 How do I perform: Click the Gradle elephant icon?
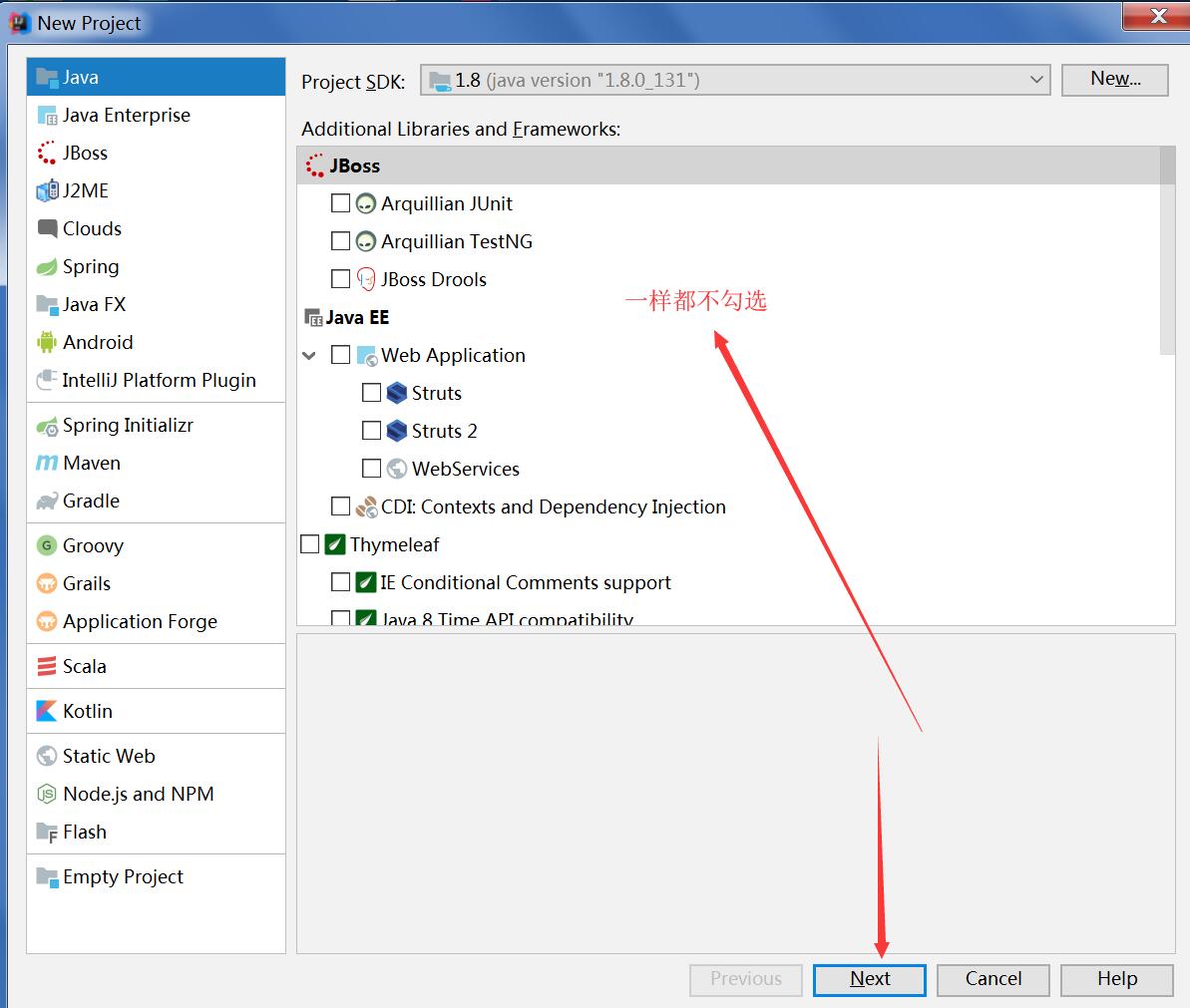pyautogui.click(x=47, y=501)
